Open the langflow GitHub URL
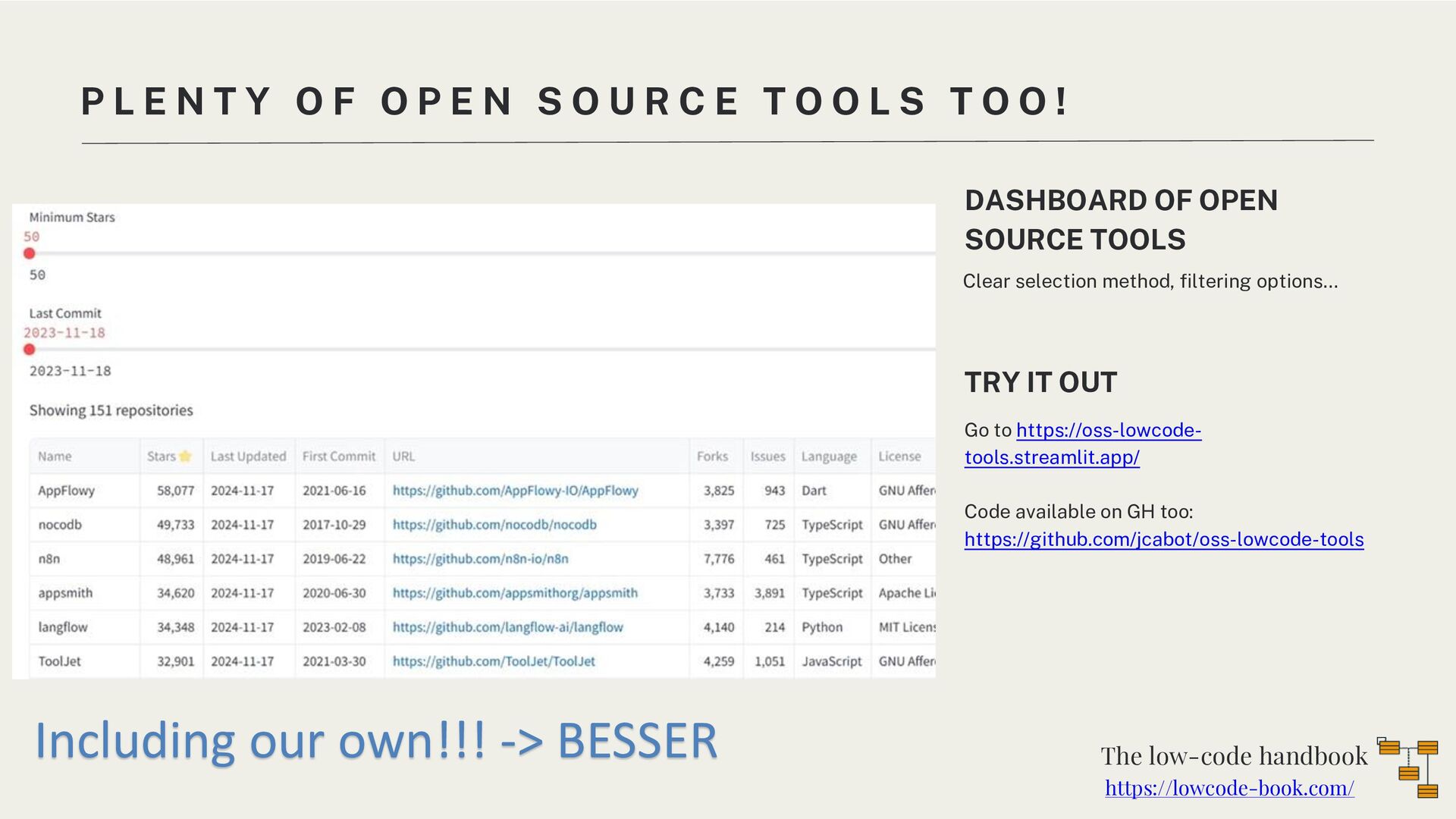 (x=507, y=627)
